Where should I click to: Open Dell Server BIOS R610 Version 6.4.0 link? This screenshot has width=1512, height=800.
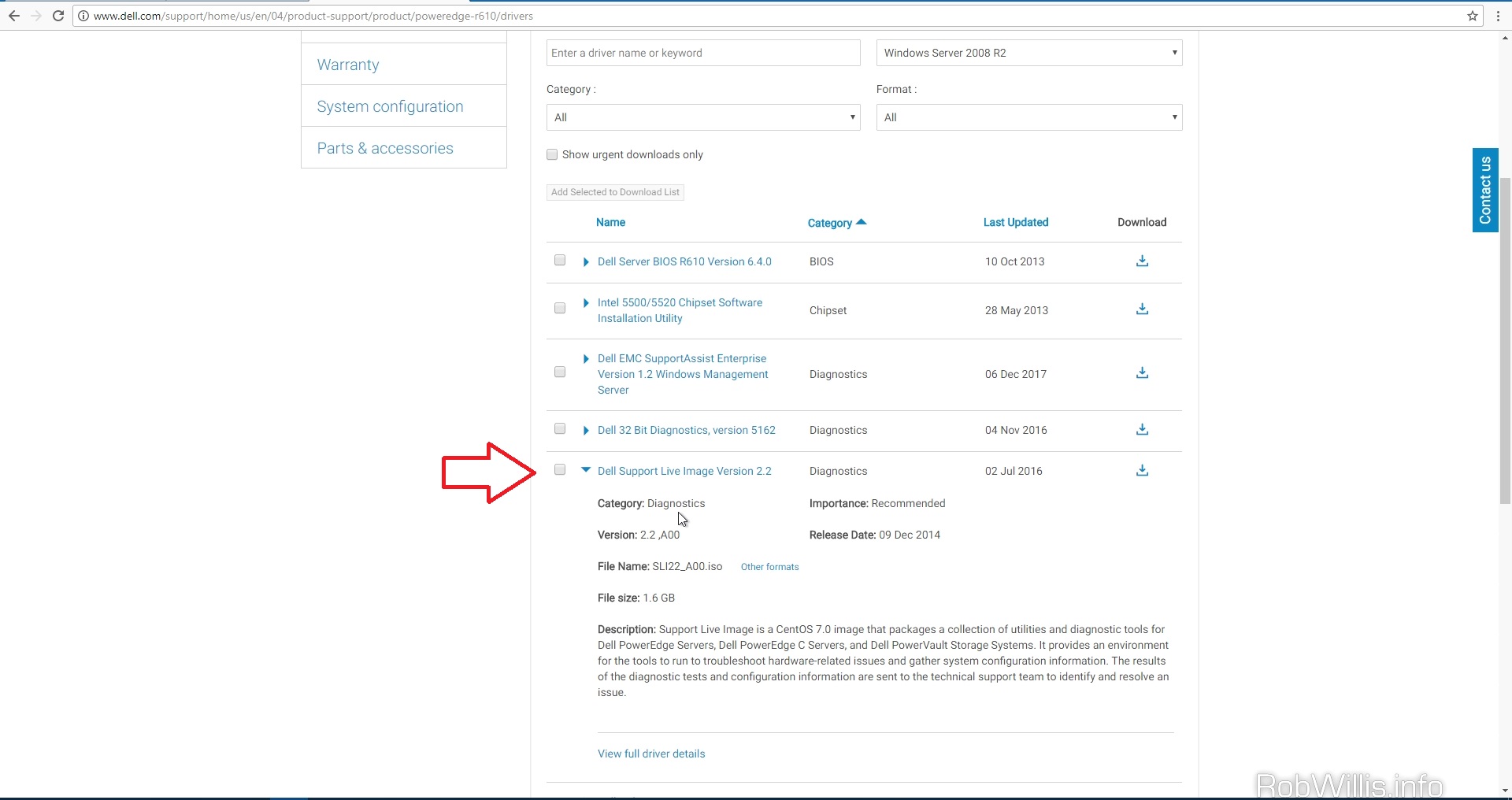pyautogui.click(x=684, y=261)
